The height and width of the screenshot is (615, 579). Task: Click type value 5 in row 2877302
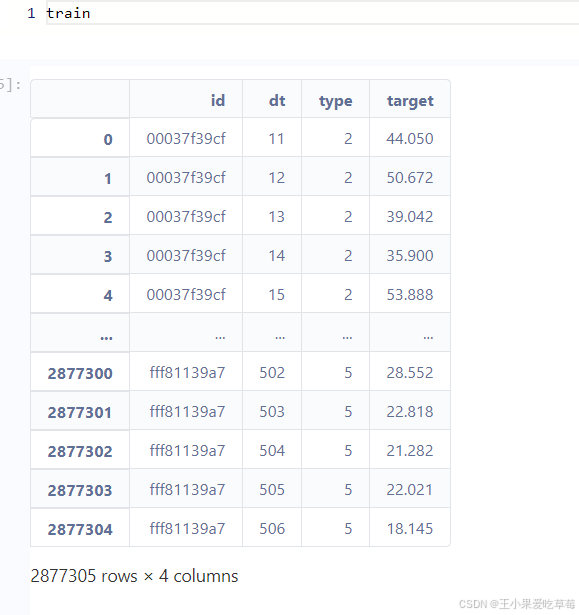pyautogui.click(x=348, y=451)
